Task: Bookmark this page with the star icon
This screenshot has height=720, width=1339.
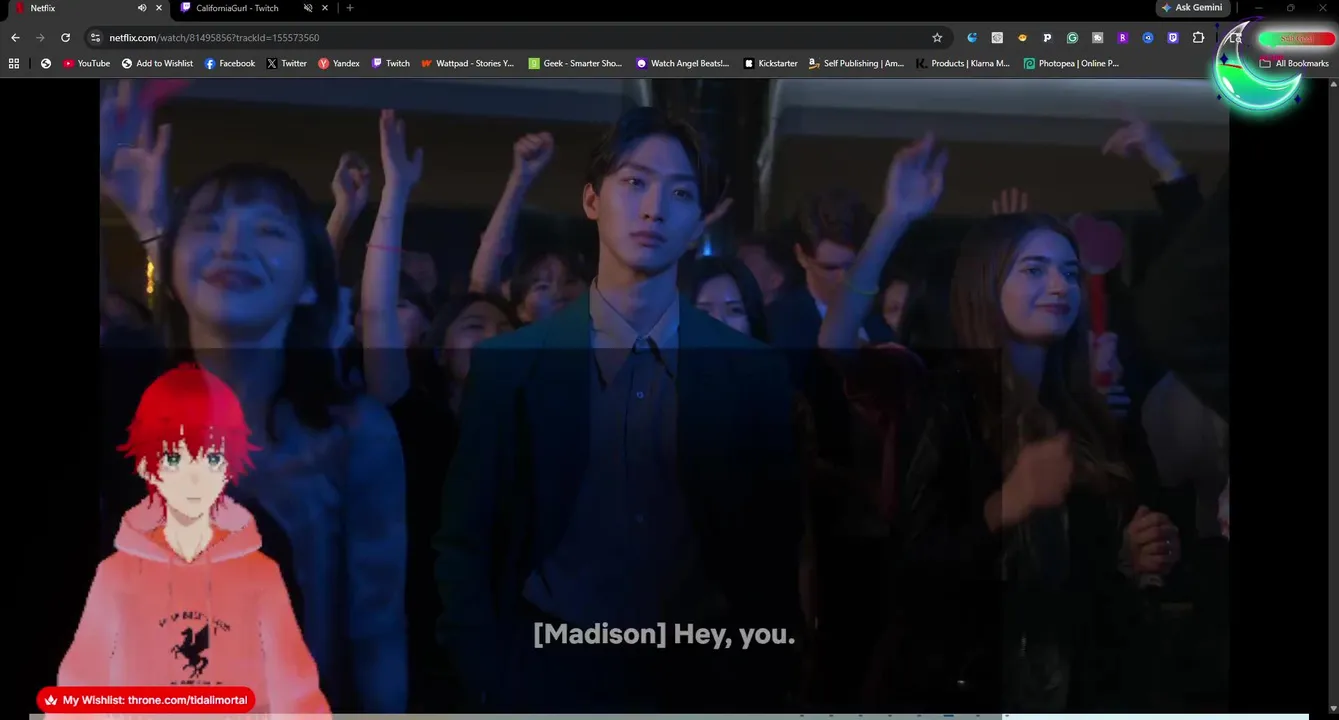Action: coord(937,38)
